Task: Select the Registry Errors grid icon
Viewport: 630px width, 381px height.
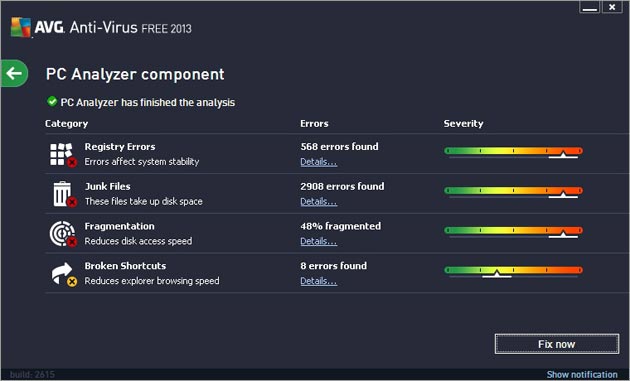Action: tap(63, 155)
